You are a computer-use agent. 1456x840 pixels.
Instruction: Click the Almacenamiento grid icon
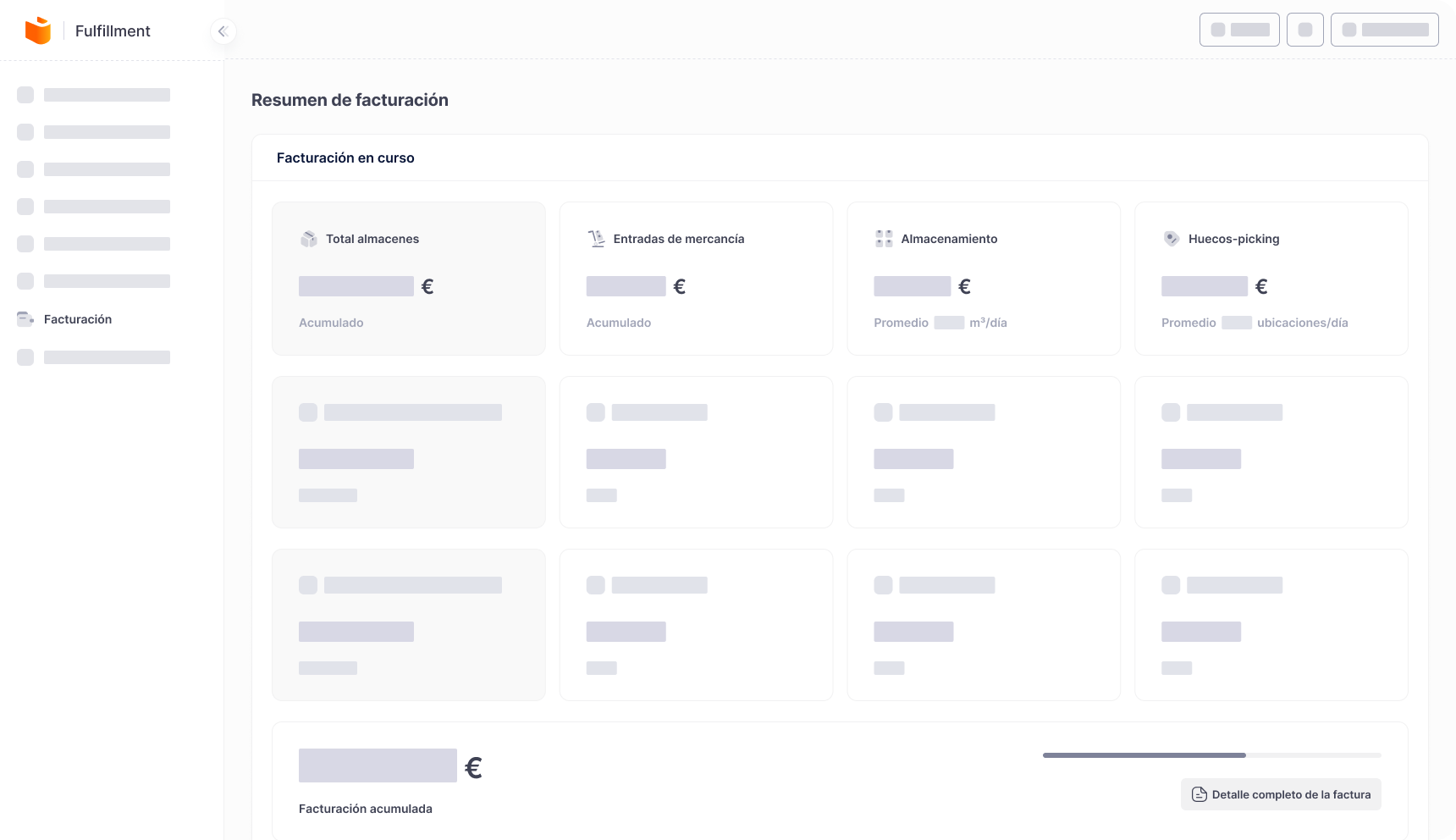(x=884, y=239)
